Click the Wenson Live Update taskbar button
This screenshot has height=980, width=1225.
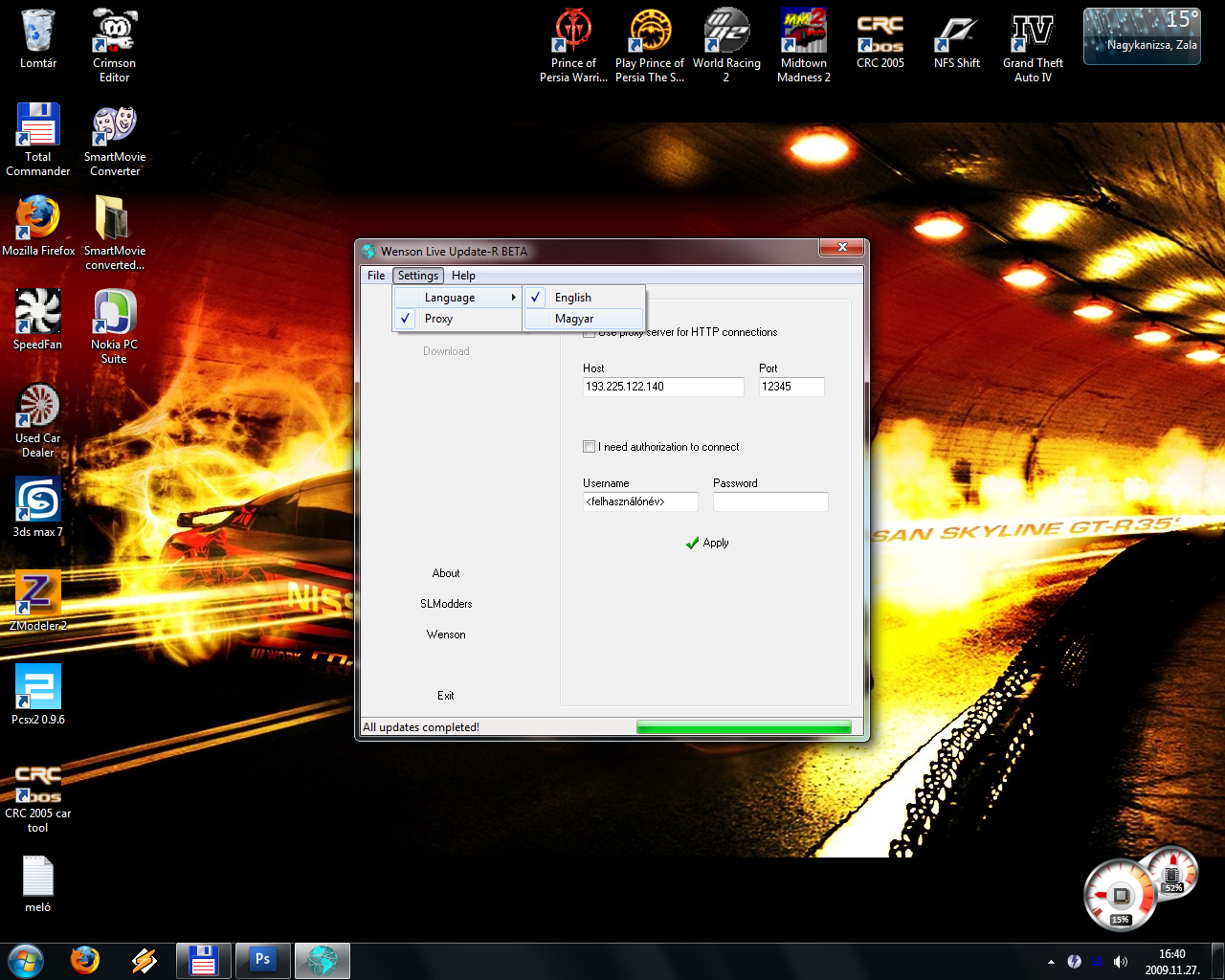click(323, 961)
